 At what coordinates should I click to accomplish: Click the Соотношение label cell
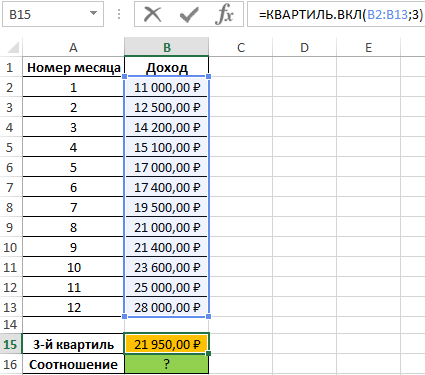pyautogui.click(x=73, y=364)
